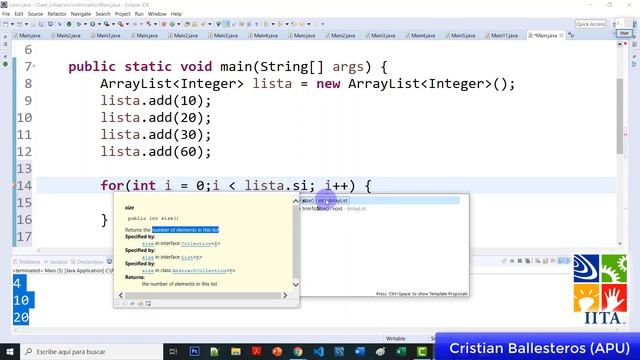Screen dimensions: 640x360
Task: Click the Remove Launch X icon in Console
Action: click(x=520, y=261)
